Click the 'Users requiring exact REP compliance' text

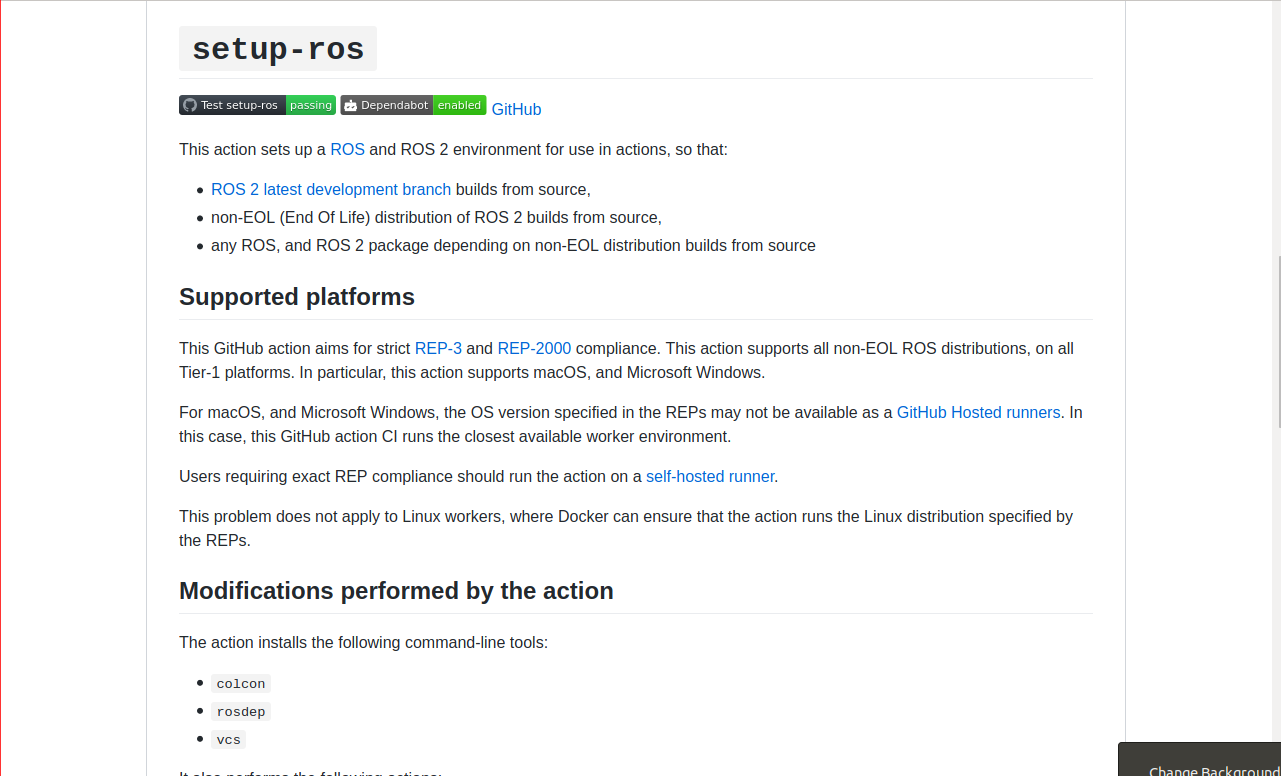[x=479, y=476]
